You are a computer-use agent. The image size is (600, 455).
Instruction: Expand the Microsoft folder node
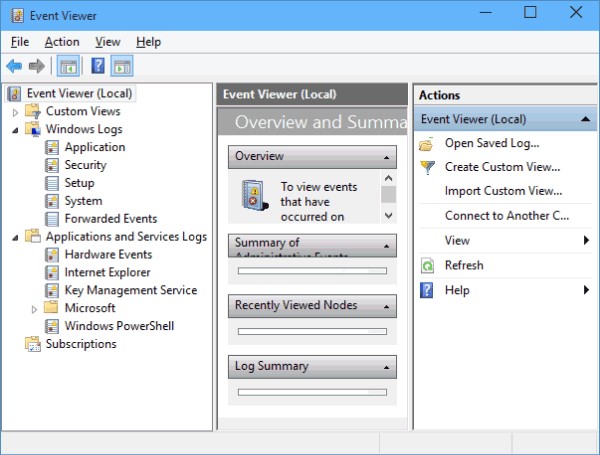click(x=34, y=309)
